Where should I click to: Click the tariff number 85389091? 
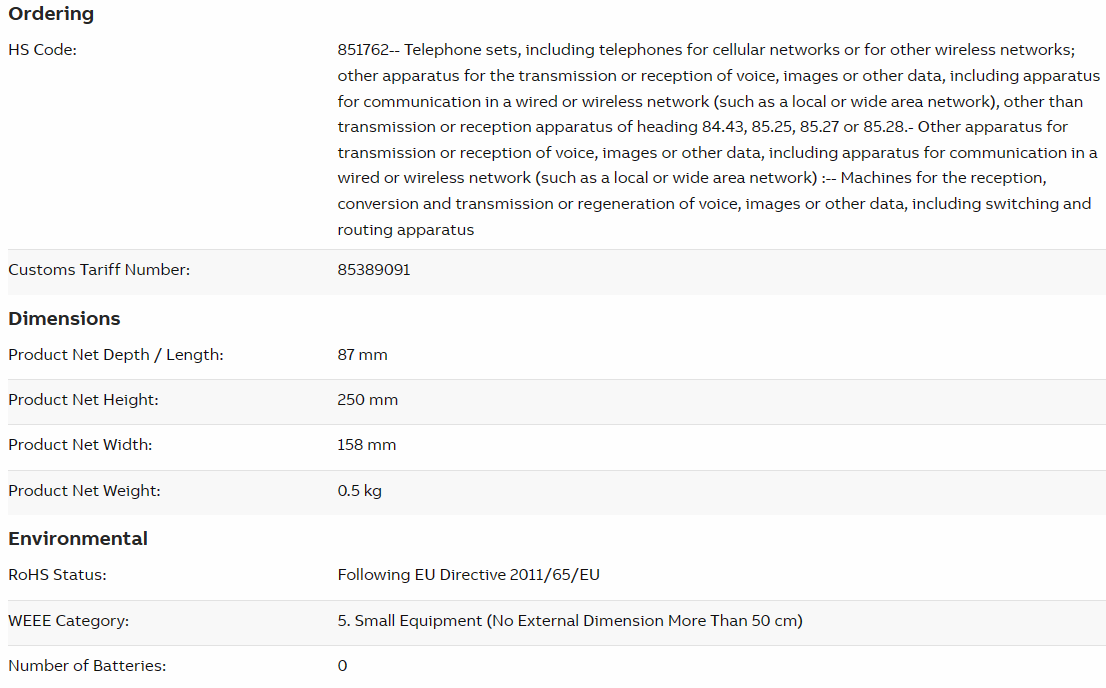pos(374,270)
